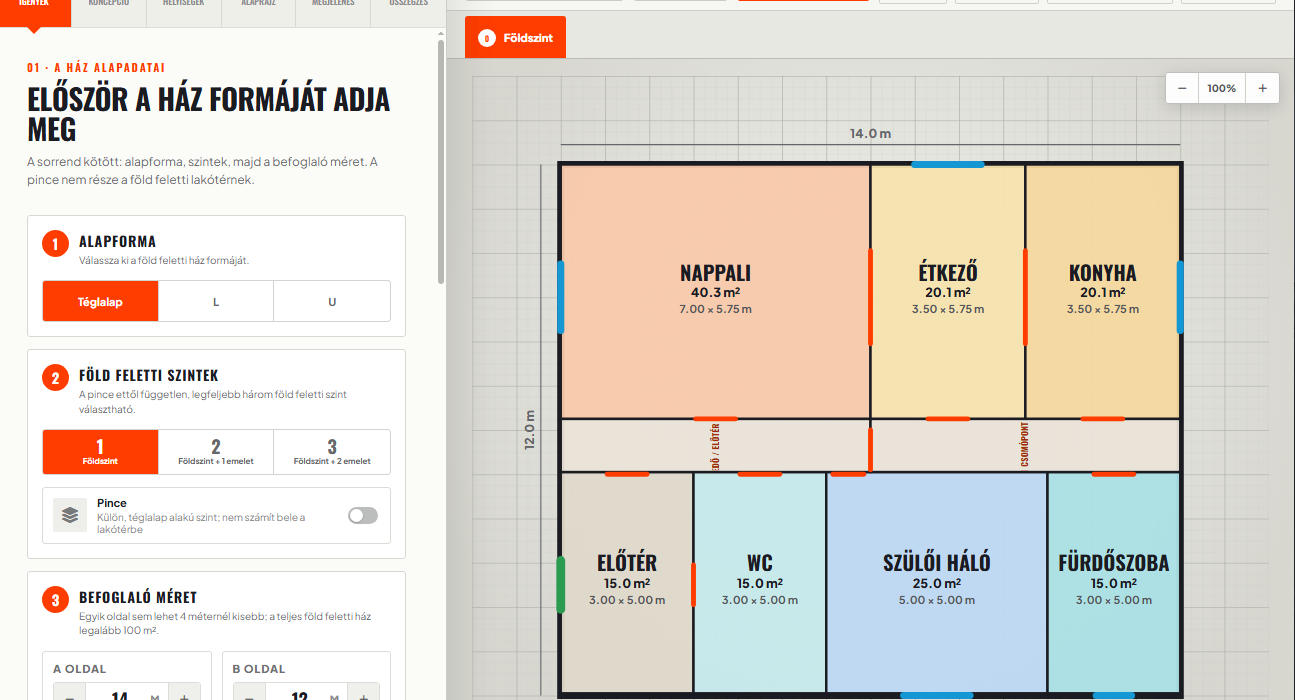
Task: Click the step 2 number badge
Action: [55, 378]
